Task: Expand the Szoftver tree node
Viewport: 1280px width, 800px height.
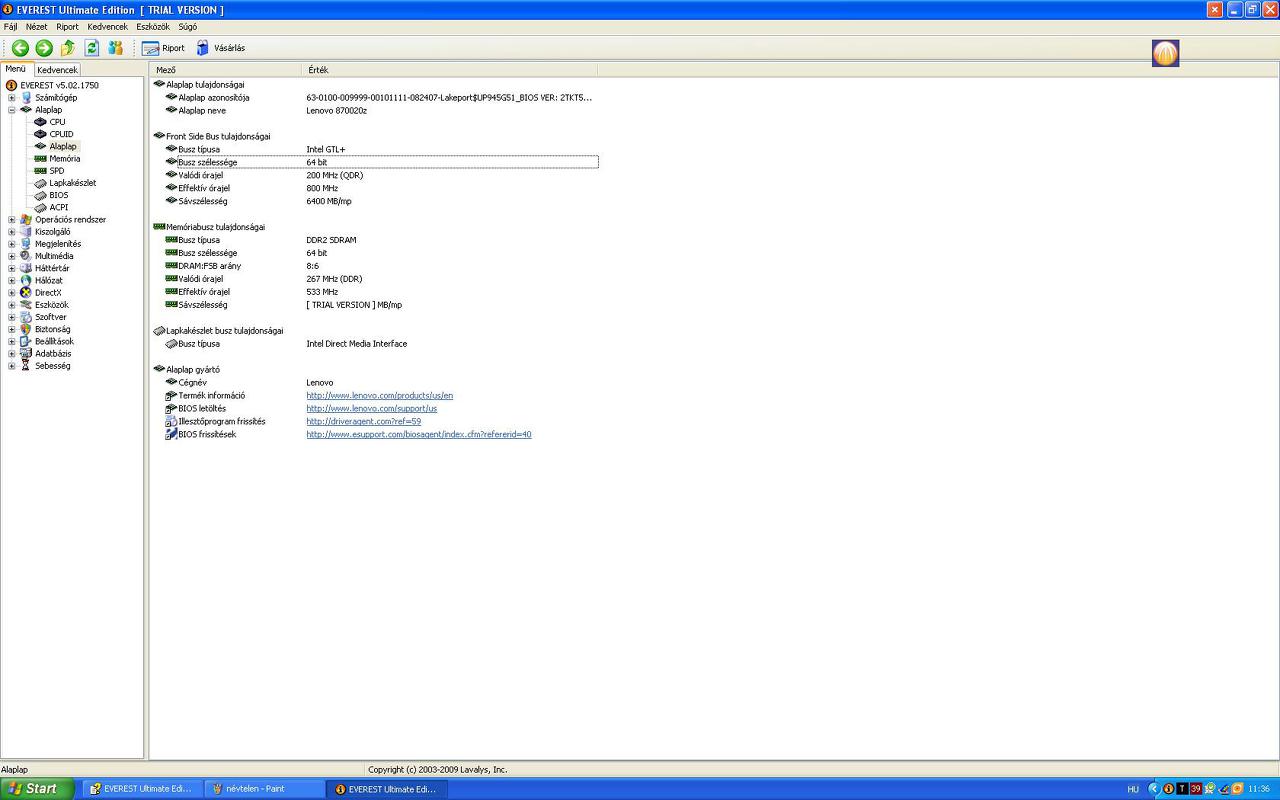Action: pos(12,317)
